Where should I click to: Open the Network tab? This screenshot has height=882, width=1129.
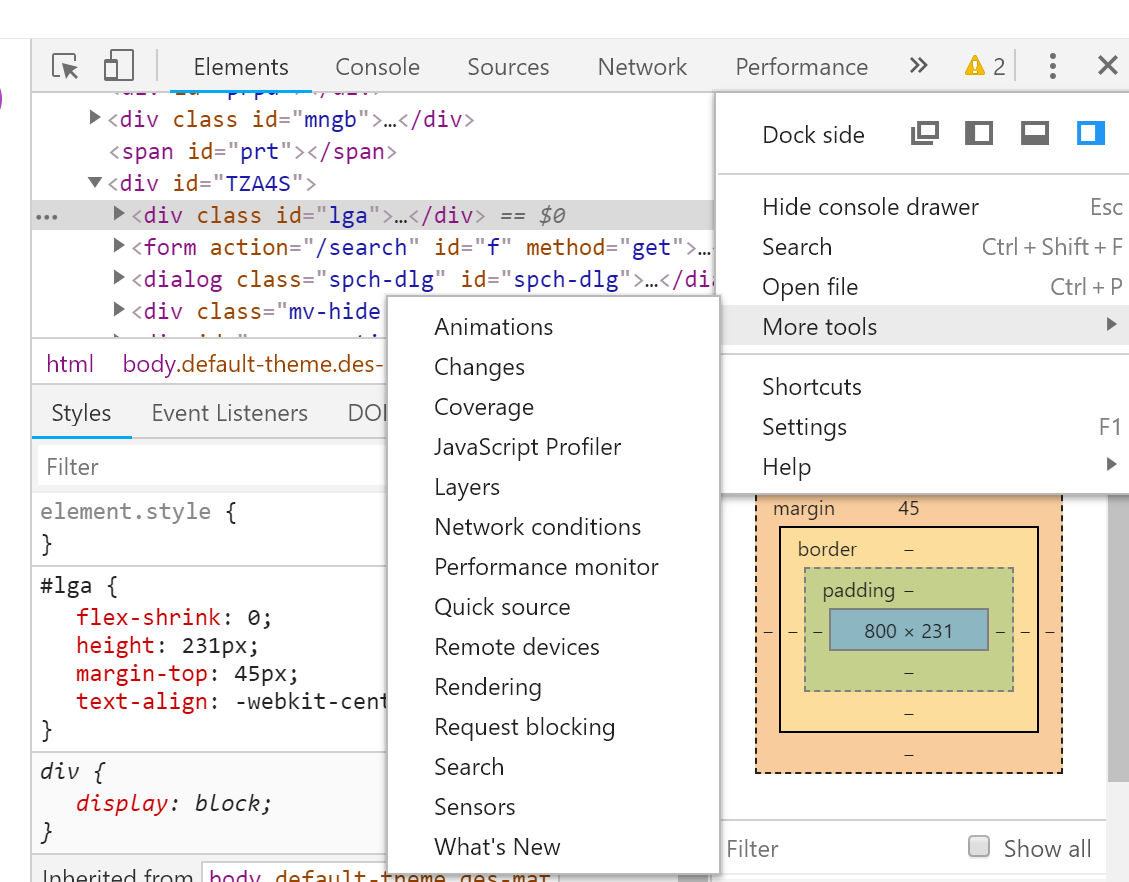(x=642, y=67)
